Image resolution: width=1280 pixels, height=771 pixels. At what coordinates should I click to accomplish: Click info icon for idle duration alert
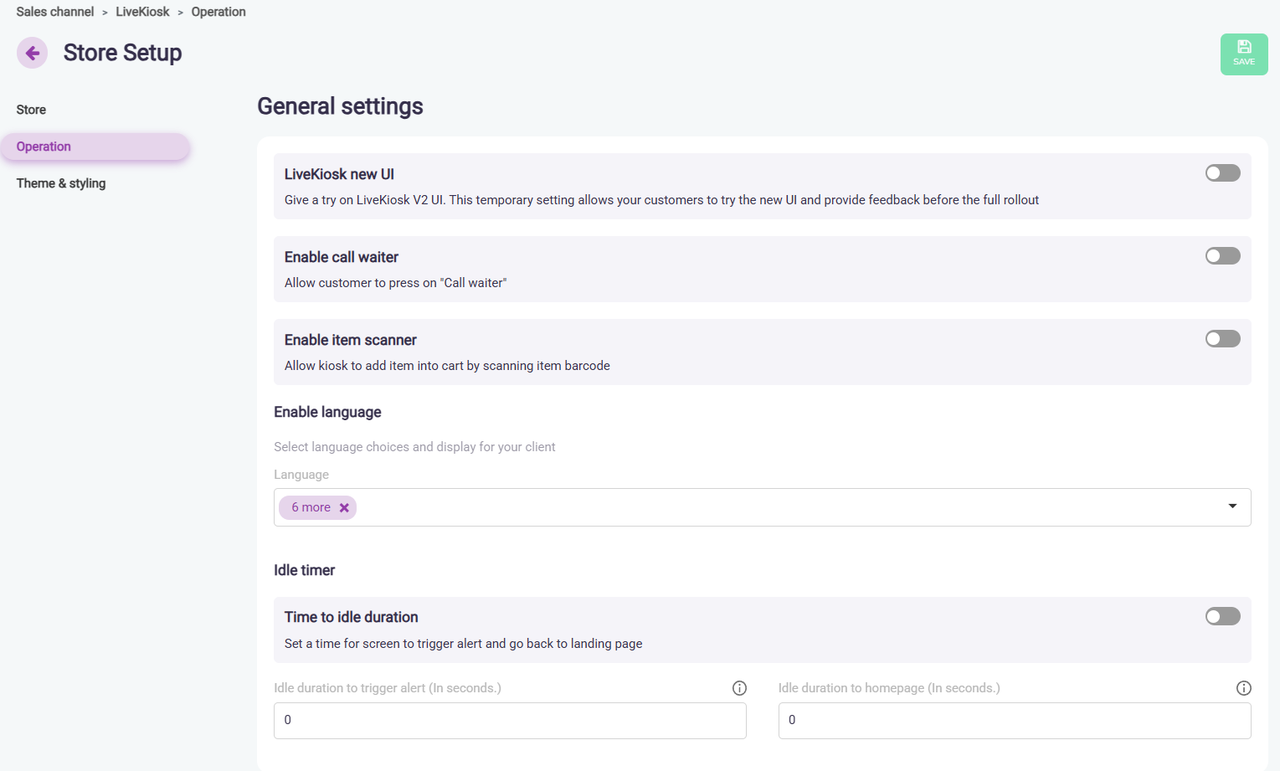[x=739, y=688]
